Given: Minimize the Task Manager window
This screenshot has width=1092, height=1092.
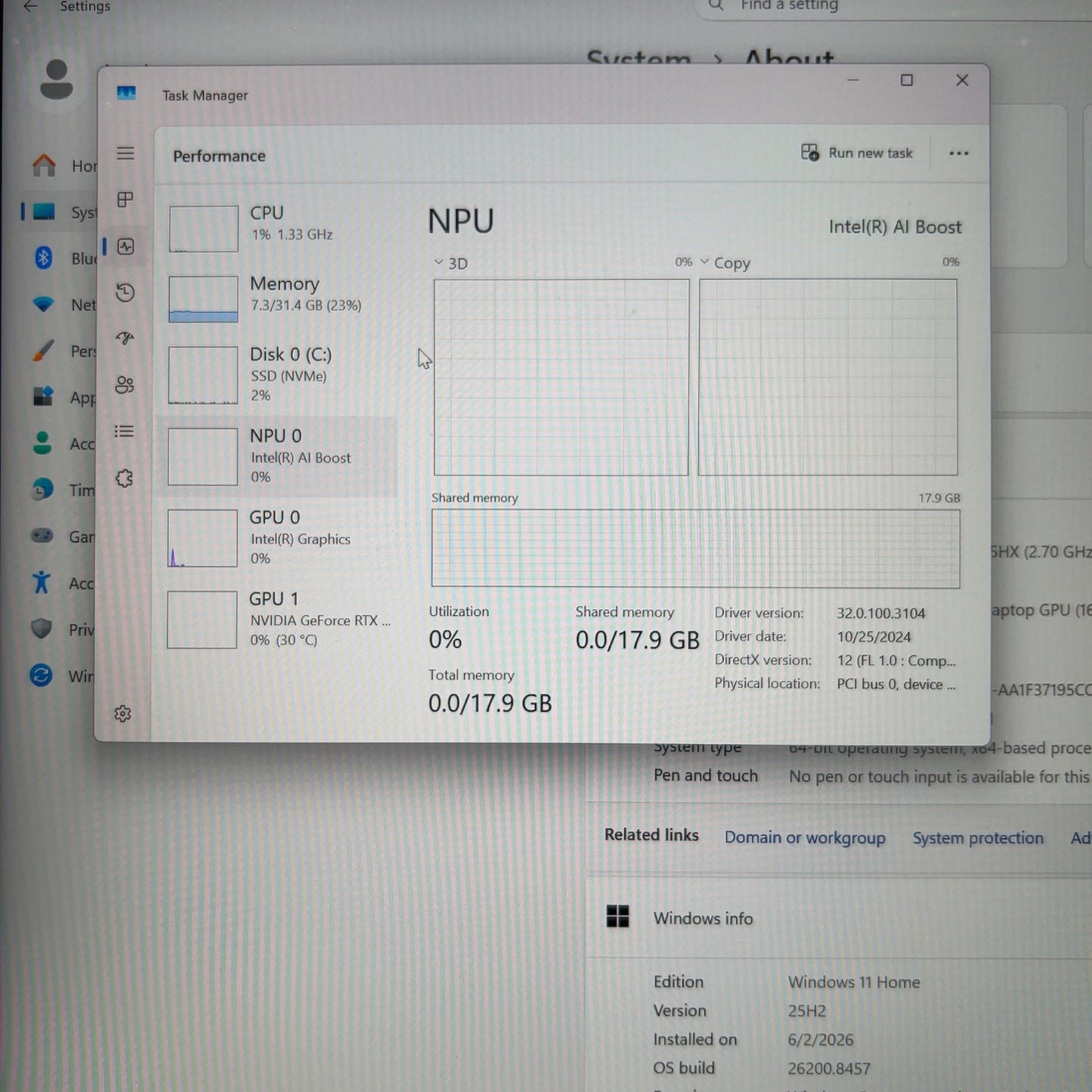Looking at the screenshot, I should (x=853, y=80).
